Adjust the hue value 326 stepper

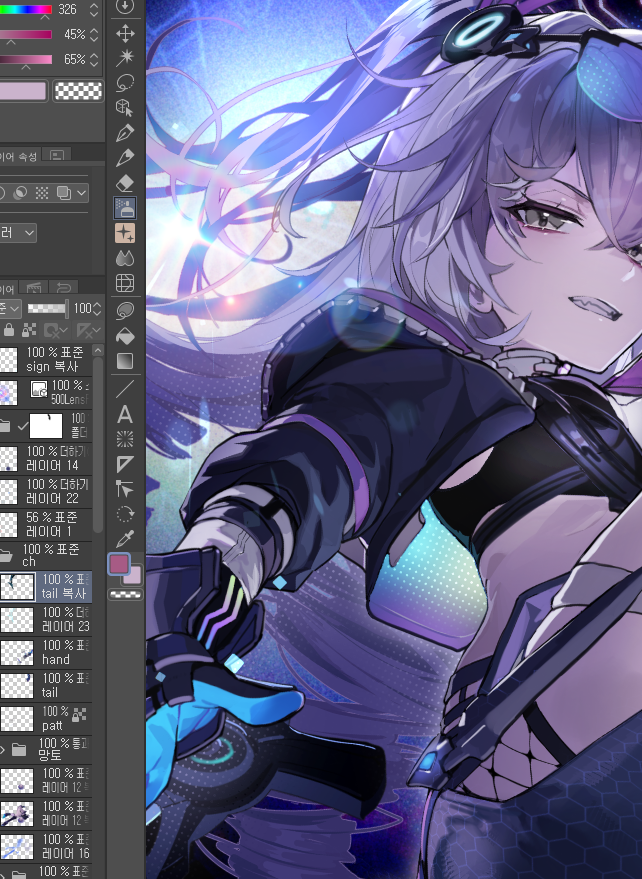(94, 9)
